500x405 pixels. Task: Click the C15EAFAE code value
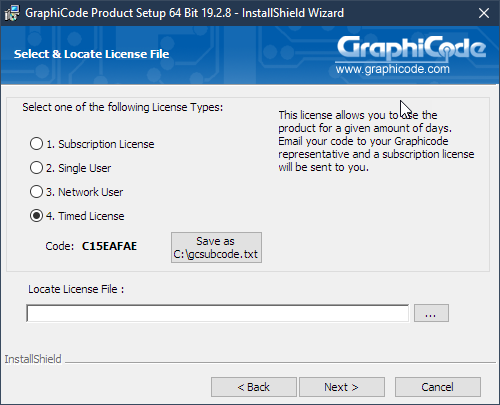109,246
